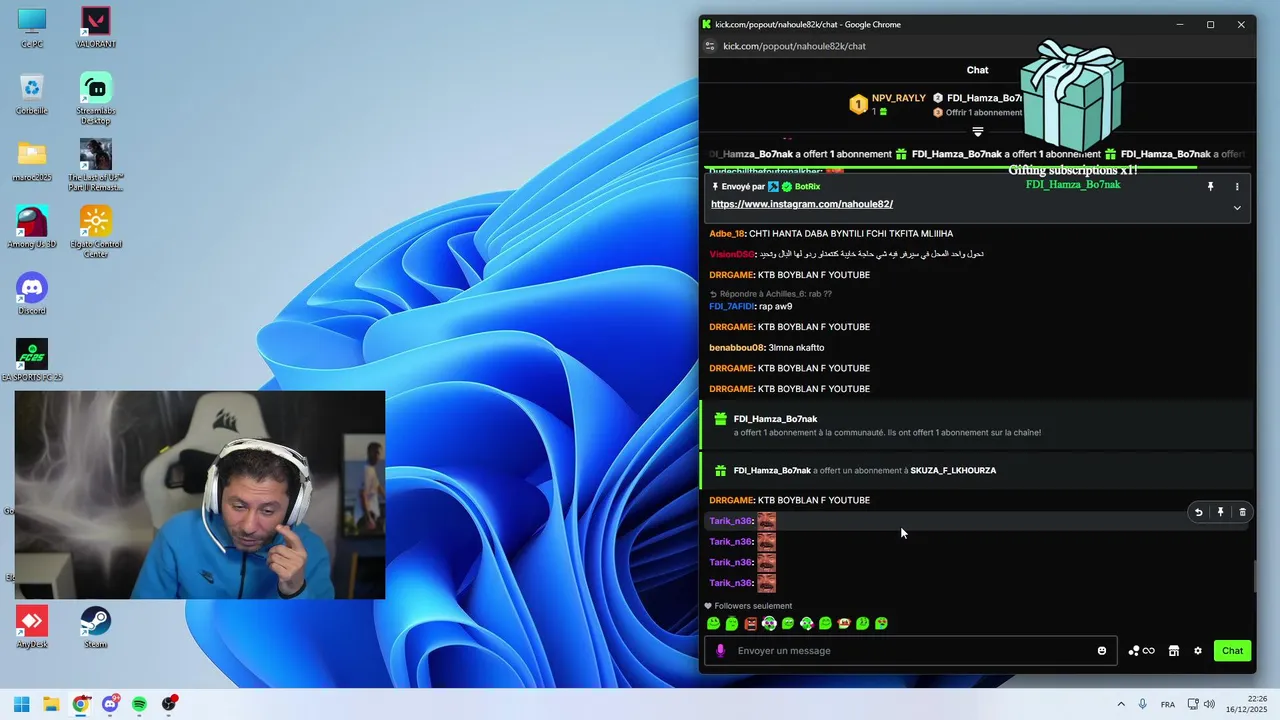Delete the hovered Tarik_n36 message
The image size is (1280, 720).
pos(1242,512)
